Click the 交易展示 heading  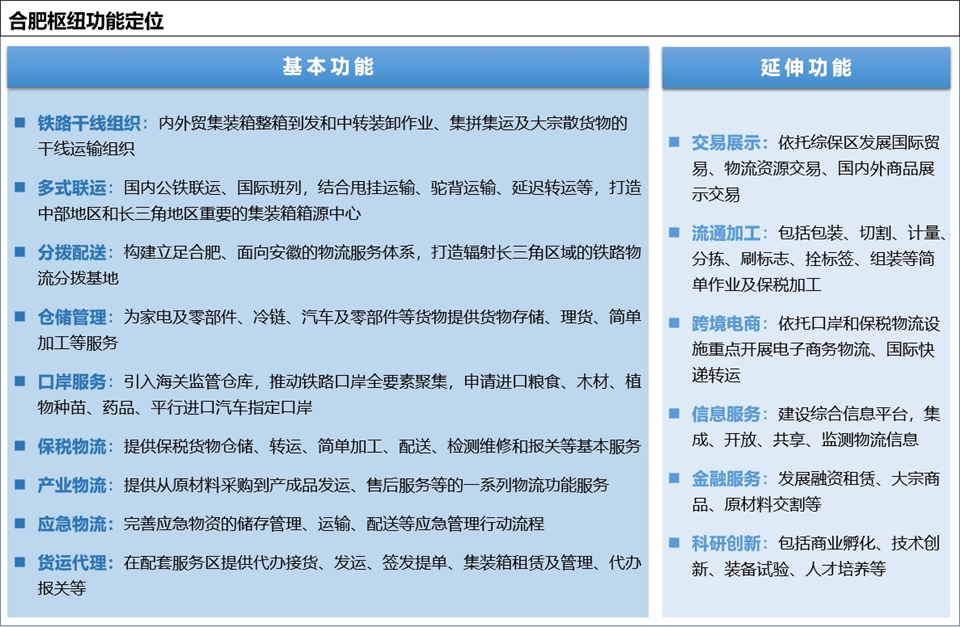(x=726, y=143)
